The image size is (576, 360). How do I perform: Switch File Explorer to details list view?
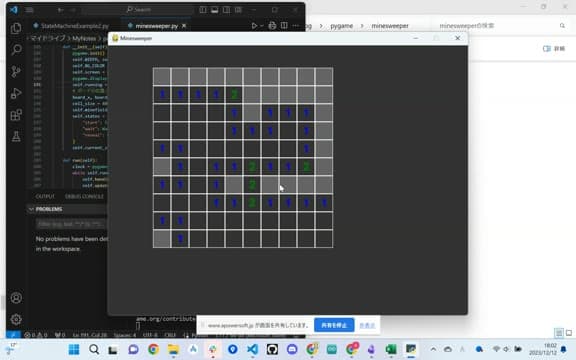pyautogui.click(x=559, y=333)
